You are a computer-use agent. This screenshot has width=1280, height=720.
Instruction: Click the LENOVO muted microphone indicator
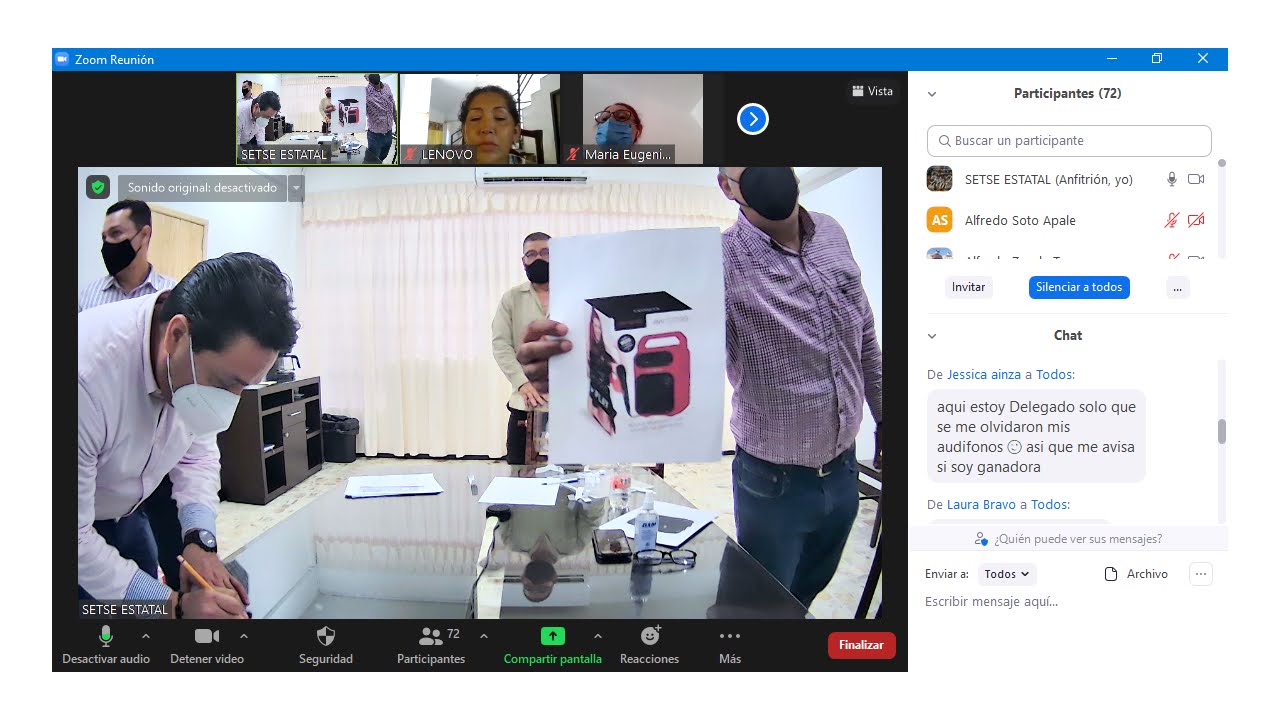coord(410,154)
